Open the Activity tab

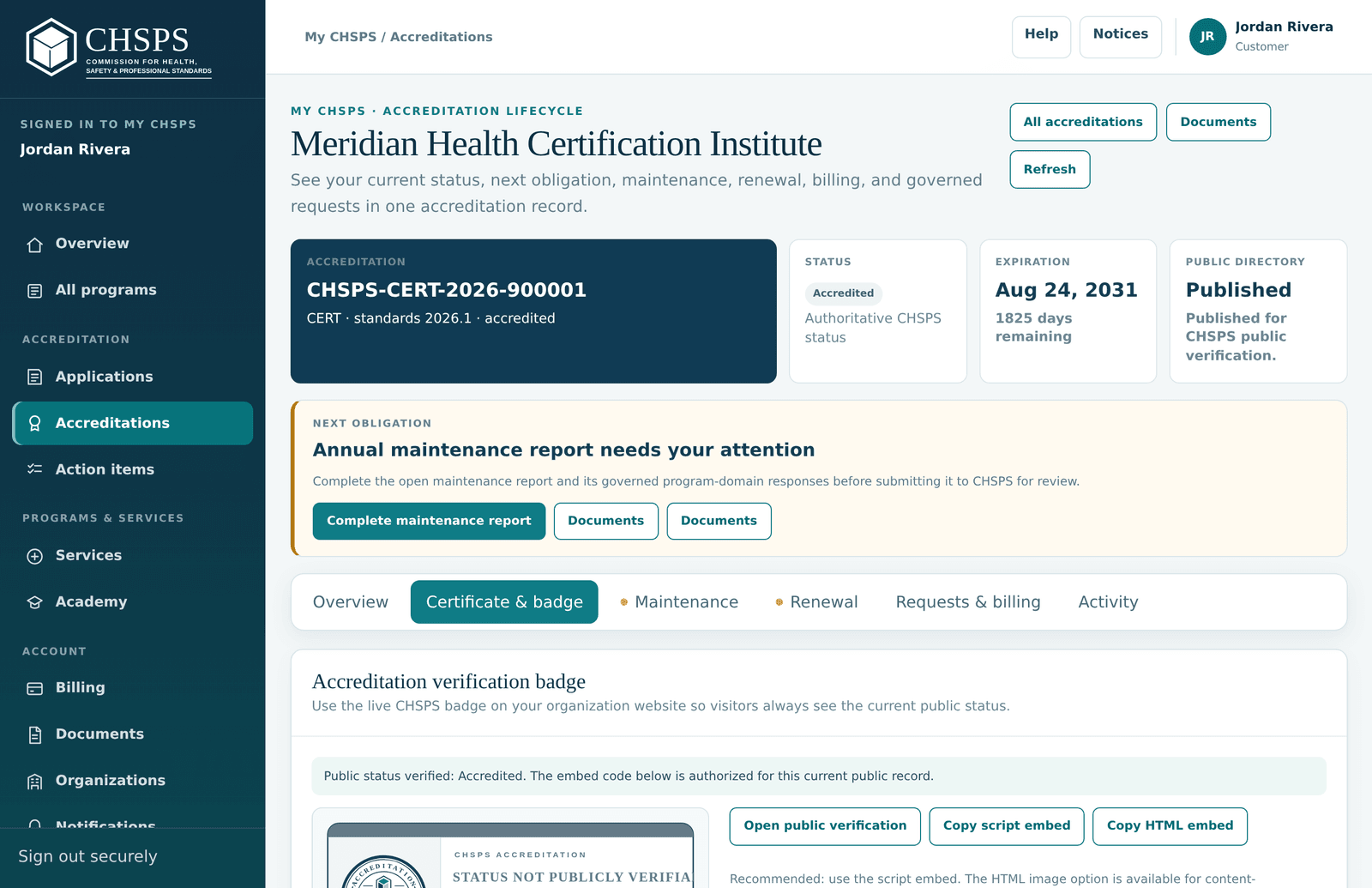point(1108,602)
